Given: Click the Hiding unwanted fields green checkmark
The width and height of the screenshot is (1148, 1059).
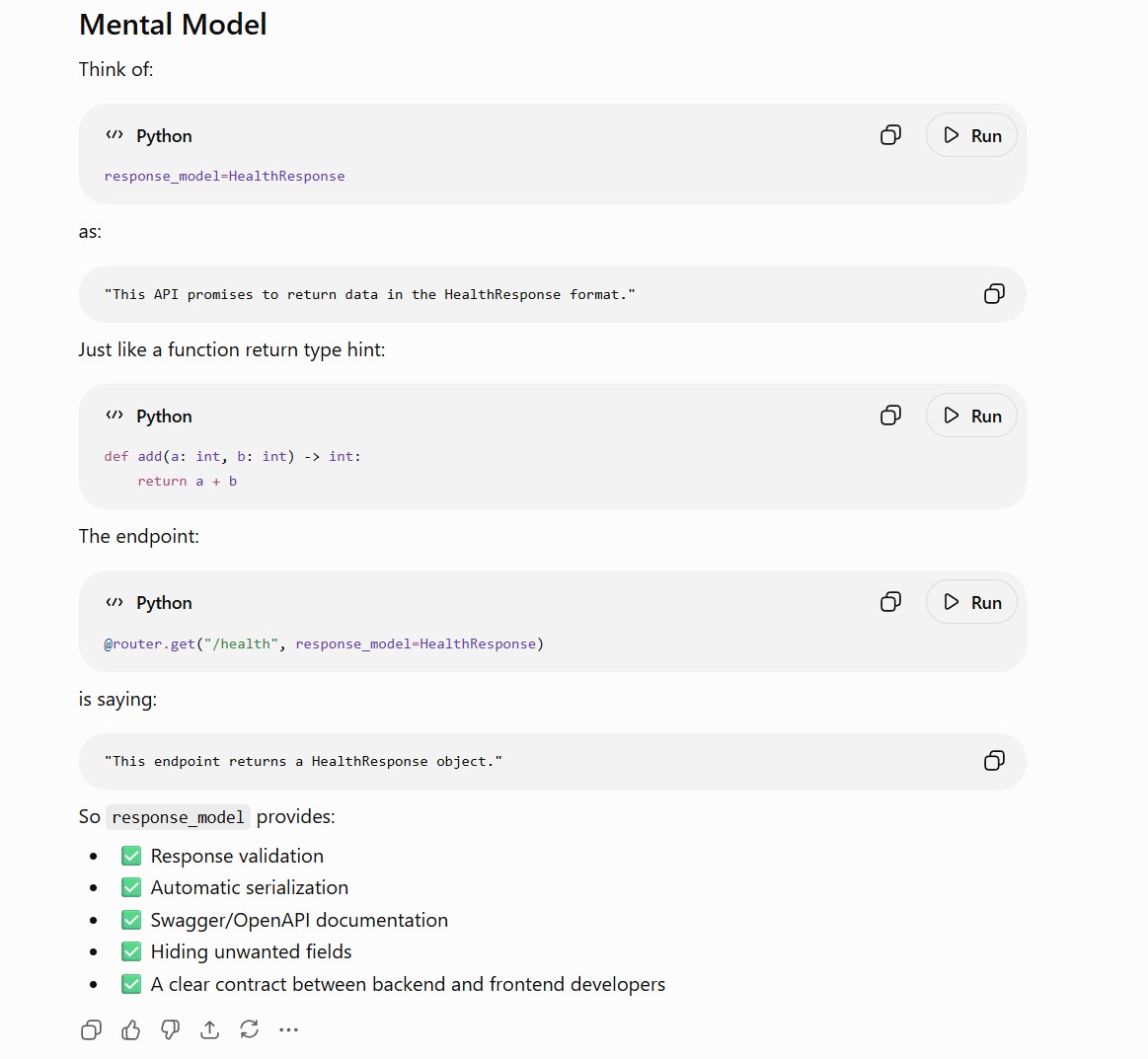Looking at the screenshot, I should (x=131, y=951).
